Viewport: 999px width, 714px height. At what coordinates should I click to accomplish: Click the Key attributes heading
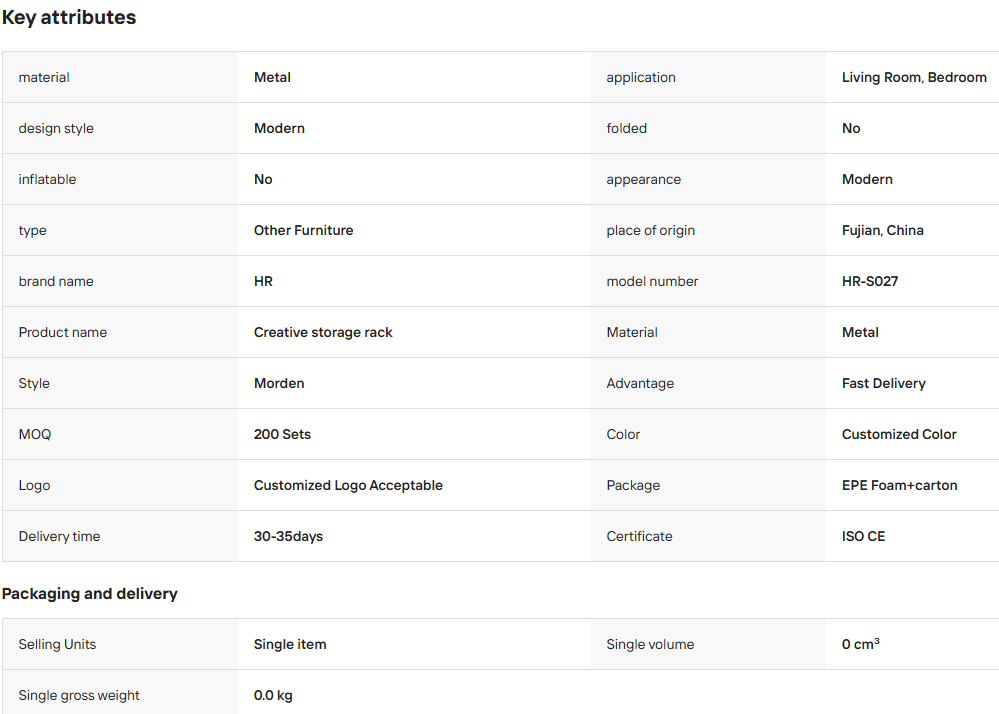[x=69, y=17]
